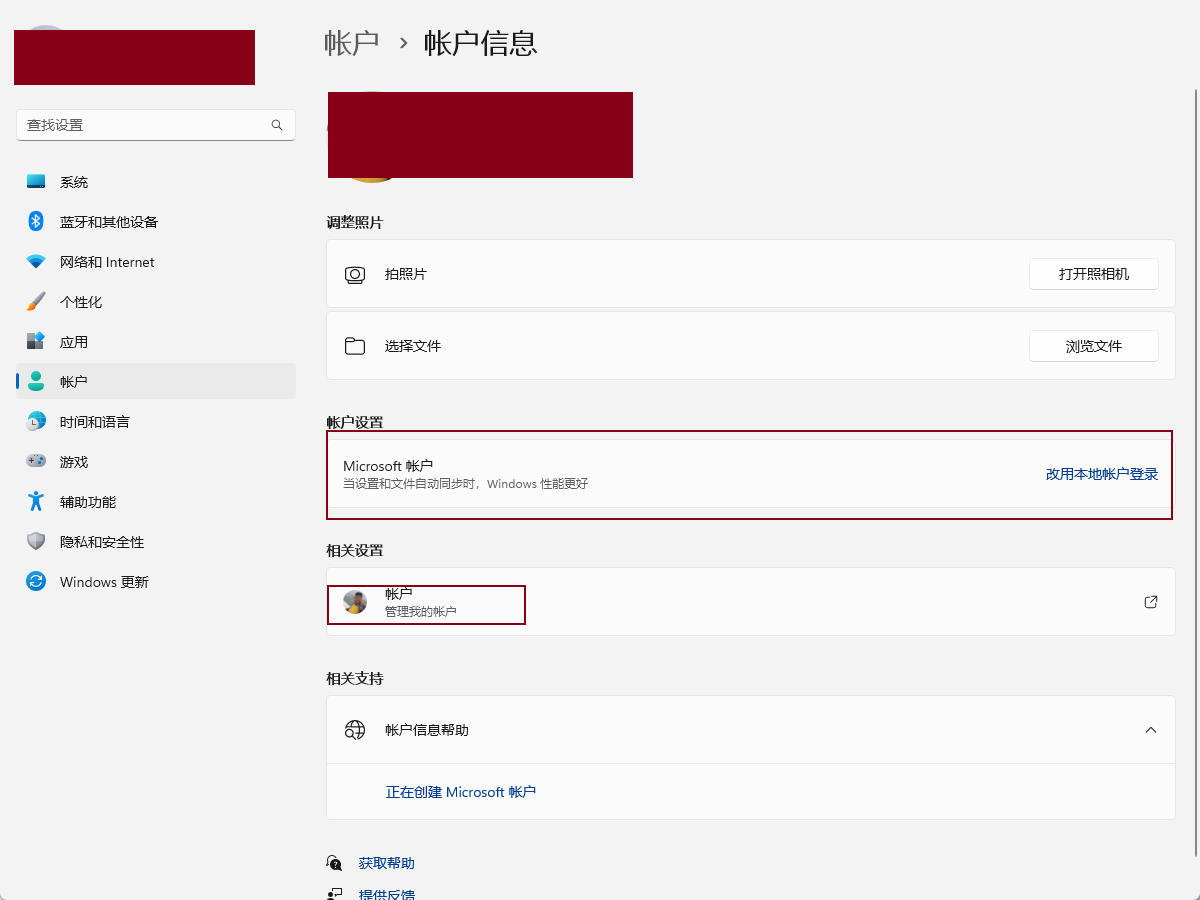Click the 浏览文件 button
This screenshot has height=900, width=1200.
point(1093,346)
